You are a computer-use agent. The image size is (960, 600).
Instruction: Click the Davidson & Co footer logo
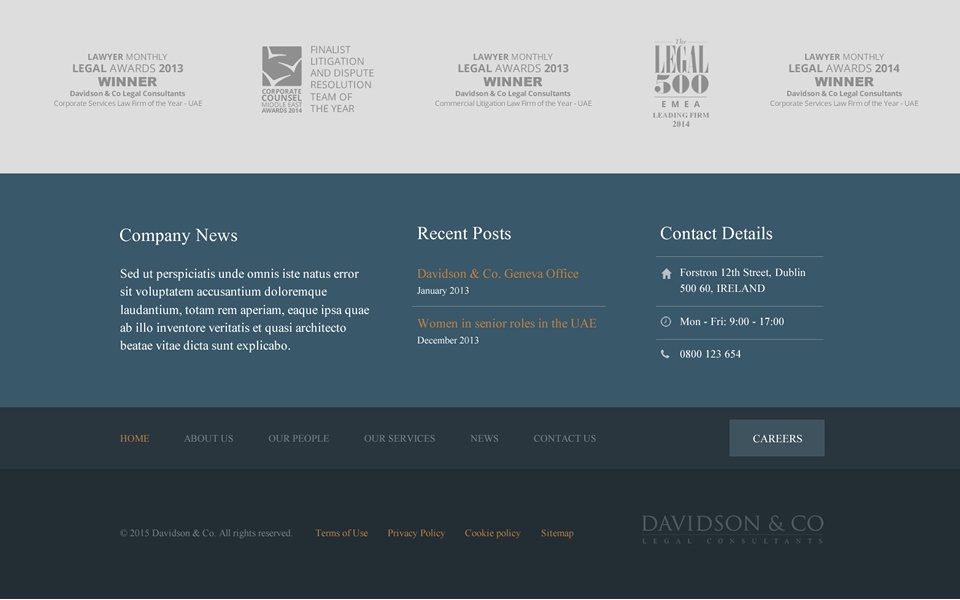coord(732,529)
